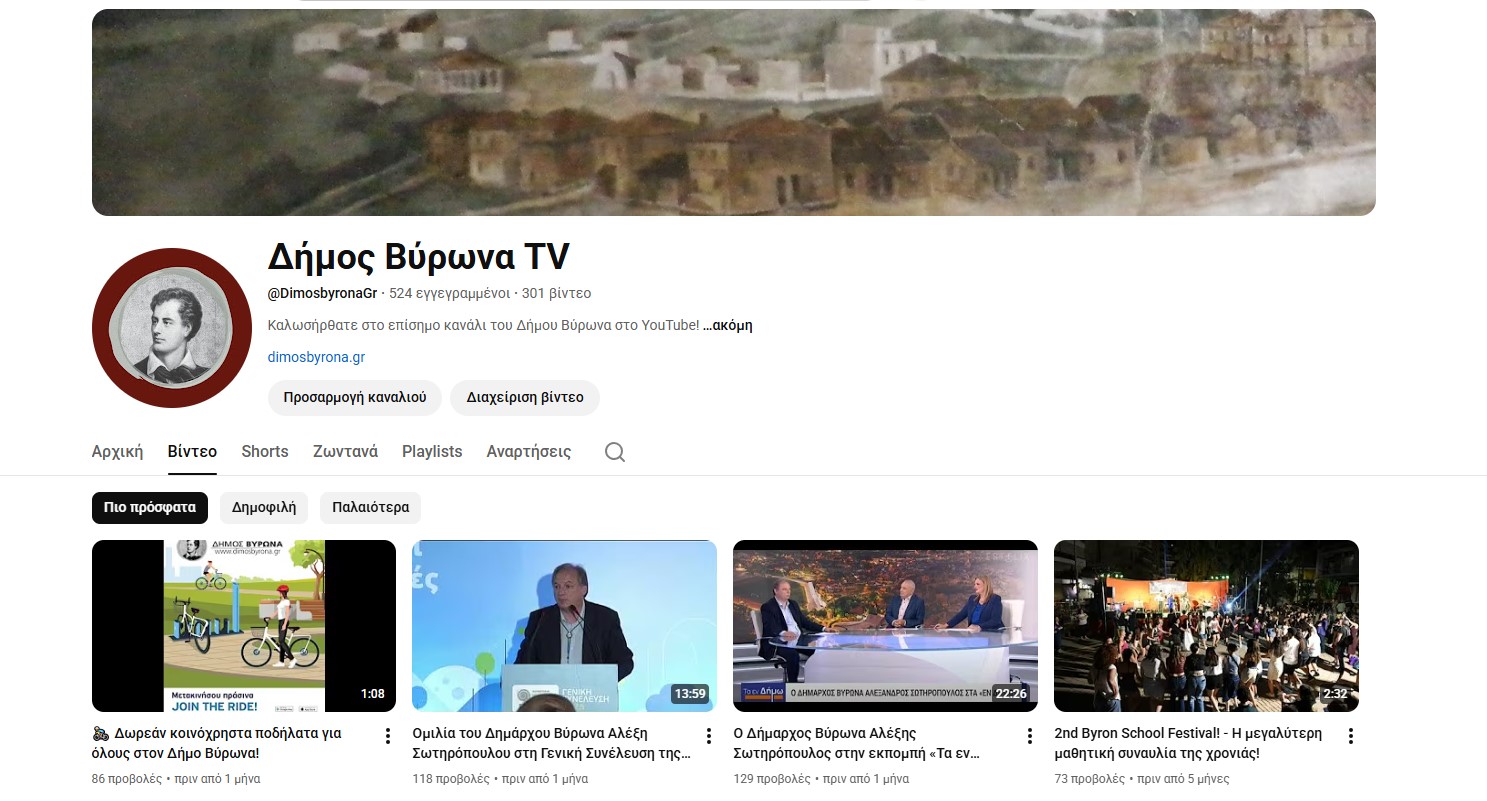Expand channel description with …ακόμη
Image resolution: width=1487 pixels, height=801 pixels.
click(727, 325)
